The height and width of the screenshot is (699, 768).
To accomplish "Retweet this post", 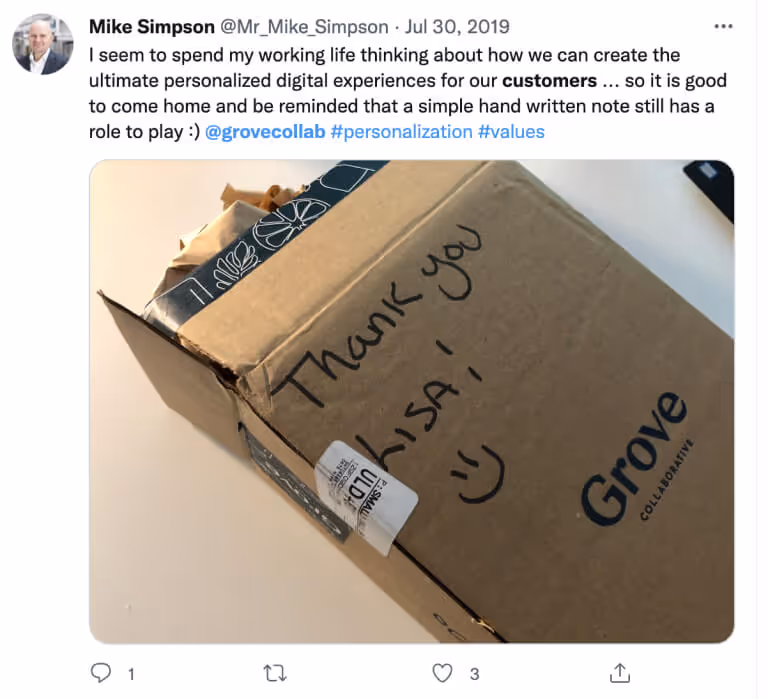I will [x=275, y=673].
